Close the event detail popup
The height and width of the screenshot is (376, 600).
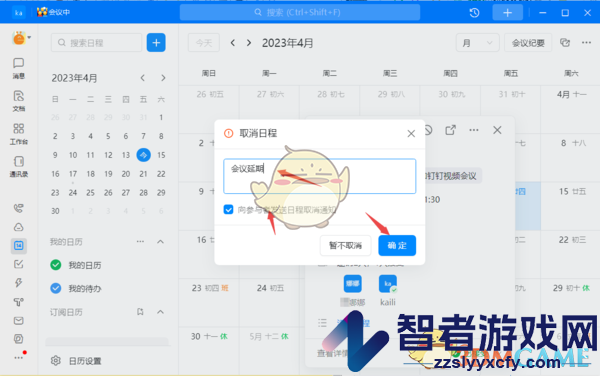pyautogui.click(x=497, y=130)
